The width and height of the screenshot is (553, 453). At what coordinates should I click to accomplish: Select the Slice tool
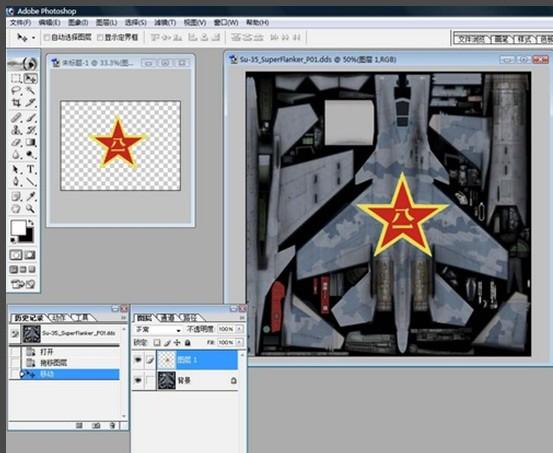click(x=31, y=103)
